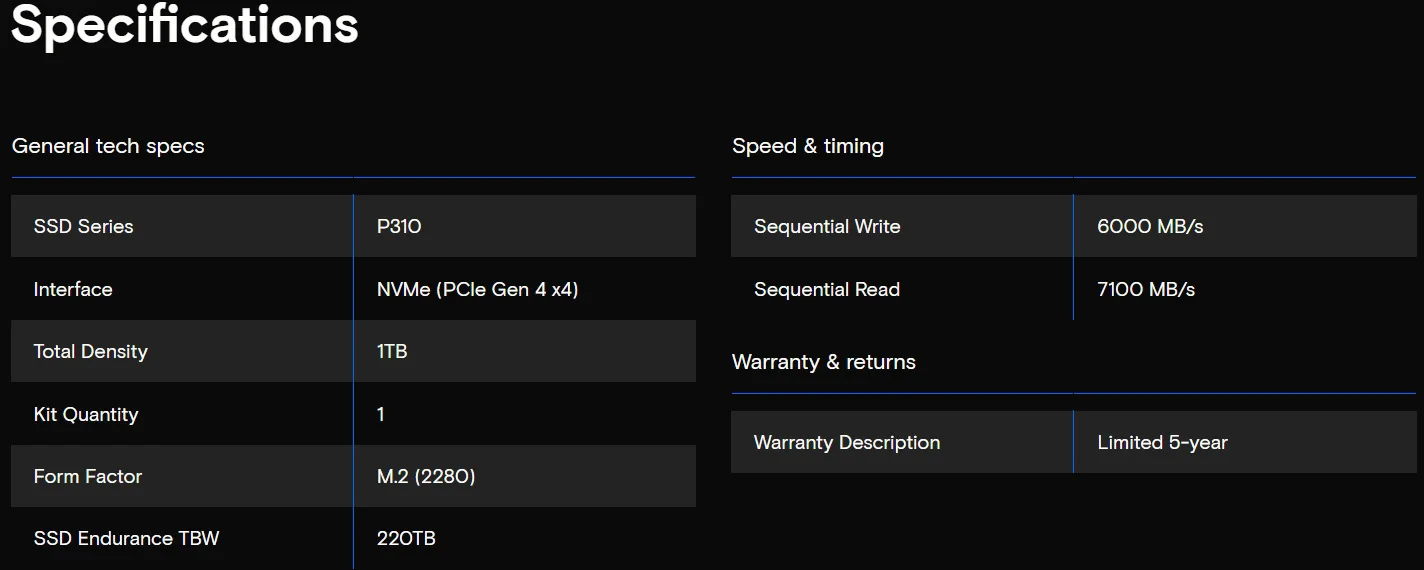
Task: Select the 6000 MB/s write speed
Action: (1150, 226)
